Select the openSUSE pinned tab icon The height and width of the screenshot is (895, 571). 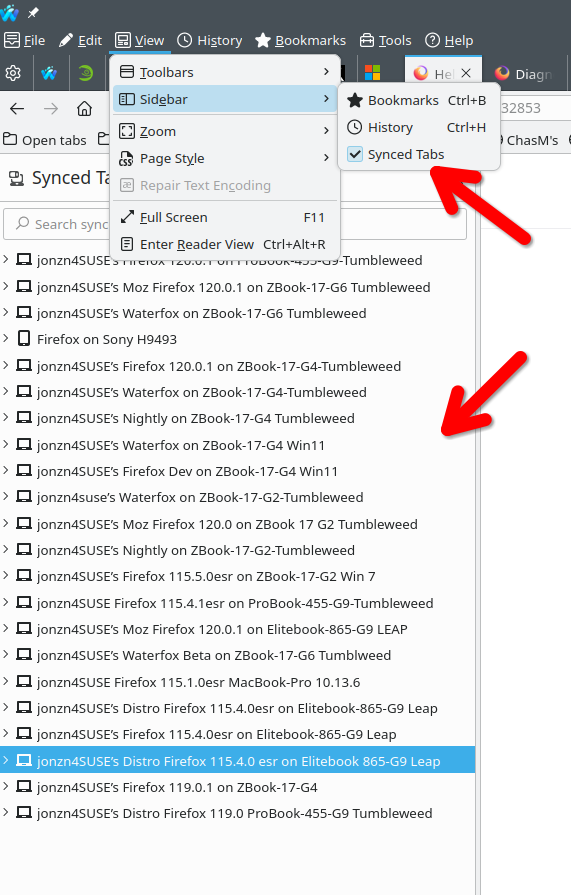(x=86, y=73)
